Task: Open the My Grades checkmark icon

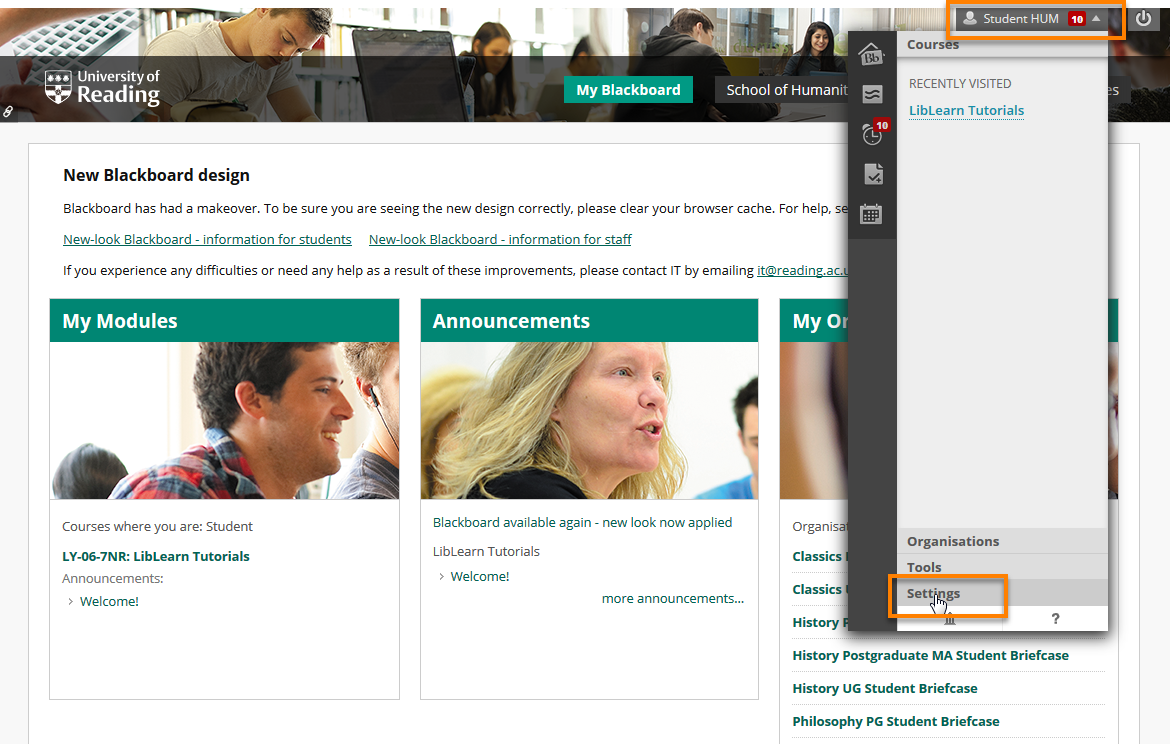Action: [x=872, y=175]
